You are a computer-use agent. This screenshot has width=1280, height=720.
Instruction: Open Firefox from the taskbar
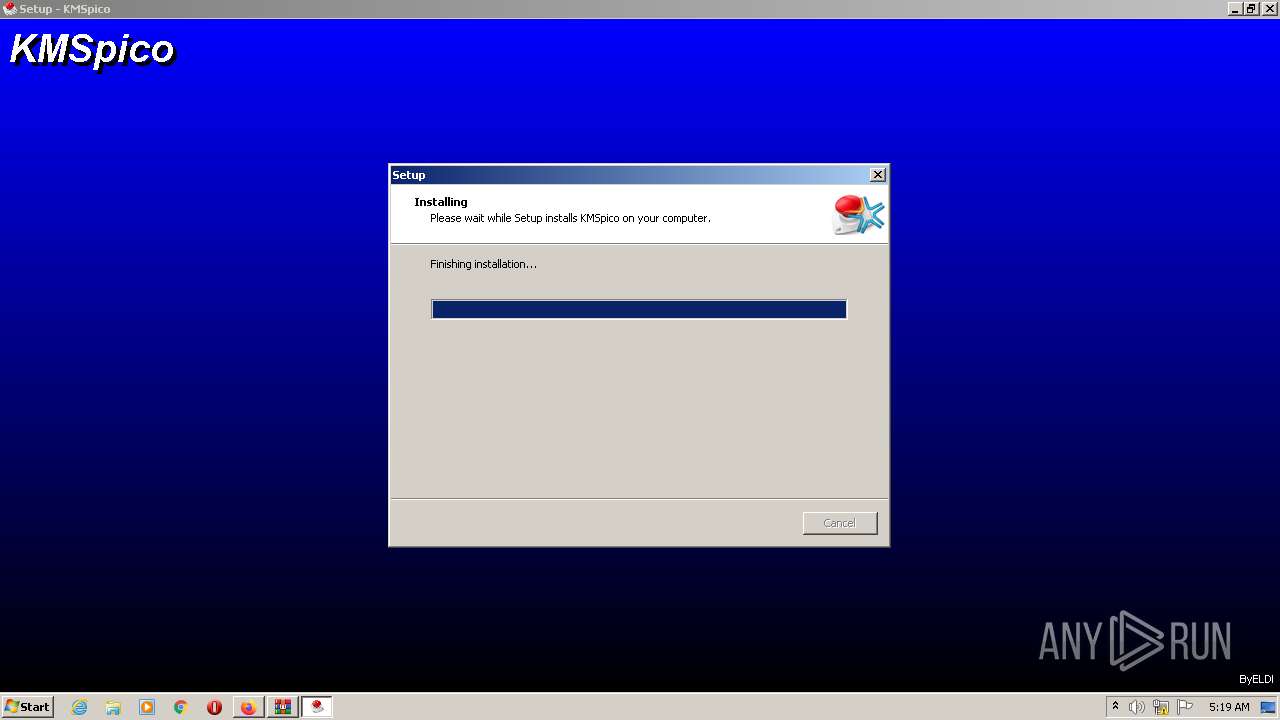248,707
